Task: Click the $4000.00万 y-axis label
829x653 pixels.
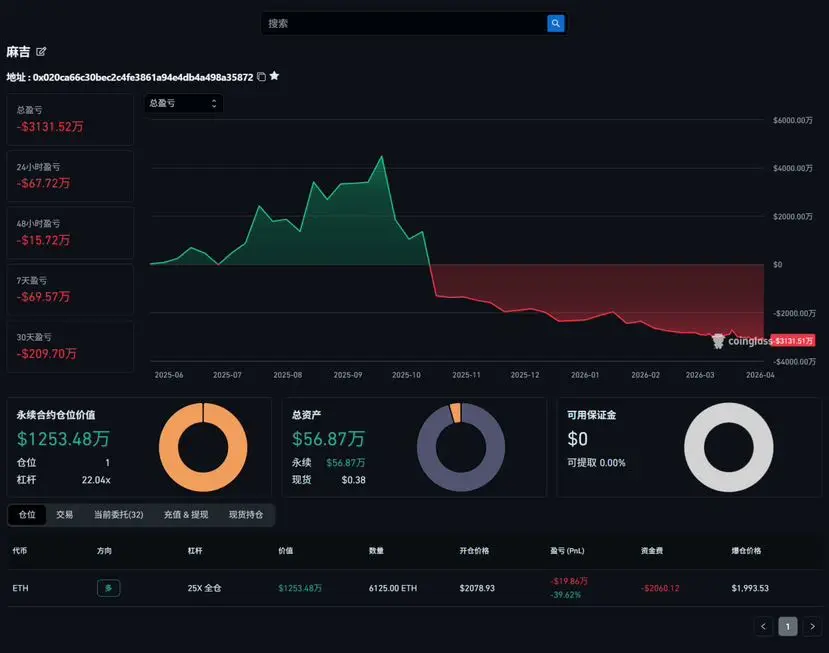Action: click(x=793, y=168)
